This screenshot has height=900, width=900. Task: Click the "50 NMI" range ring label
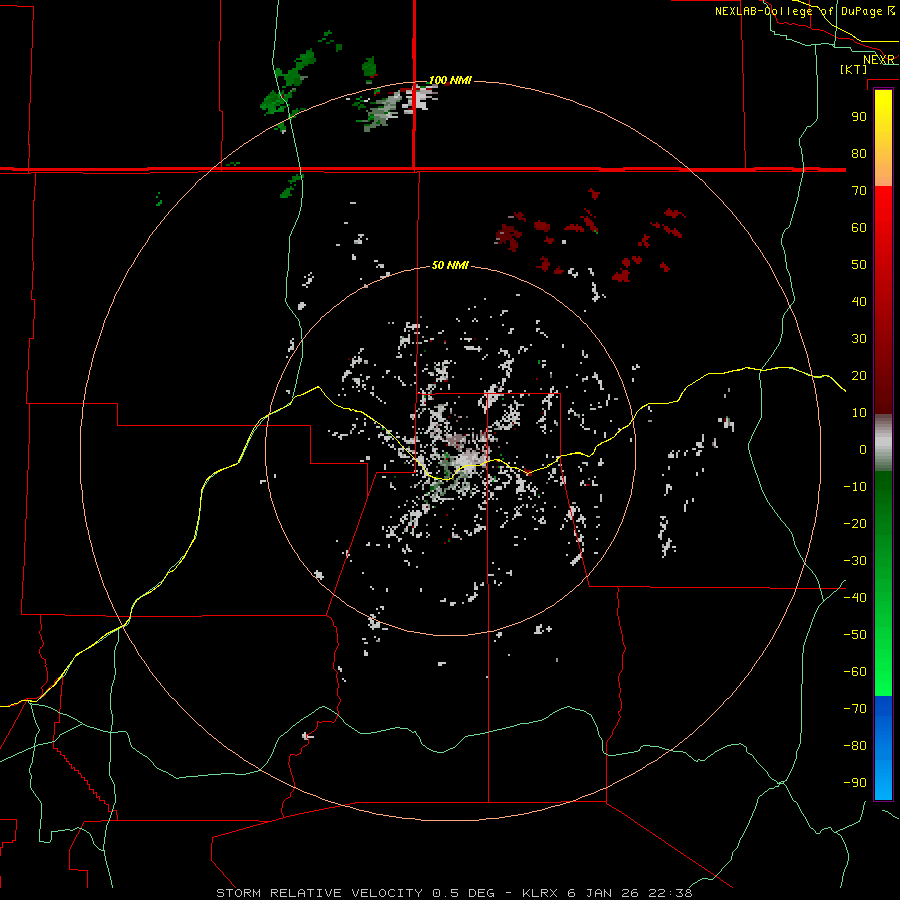click(x=450, y=265)
